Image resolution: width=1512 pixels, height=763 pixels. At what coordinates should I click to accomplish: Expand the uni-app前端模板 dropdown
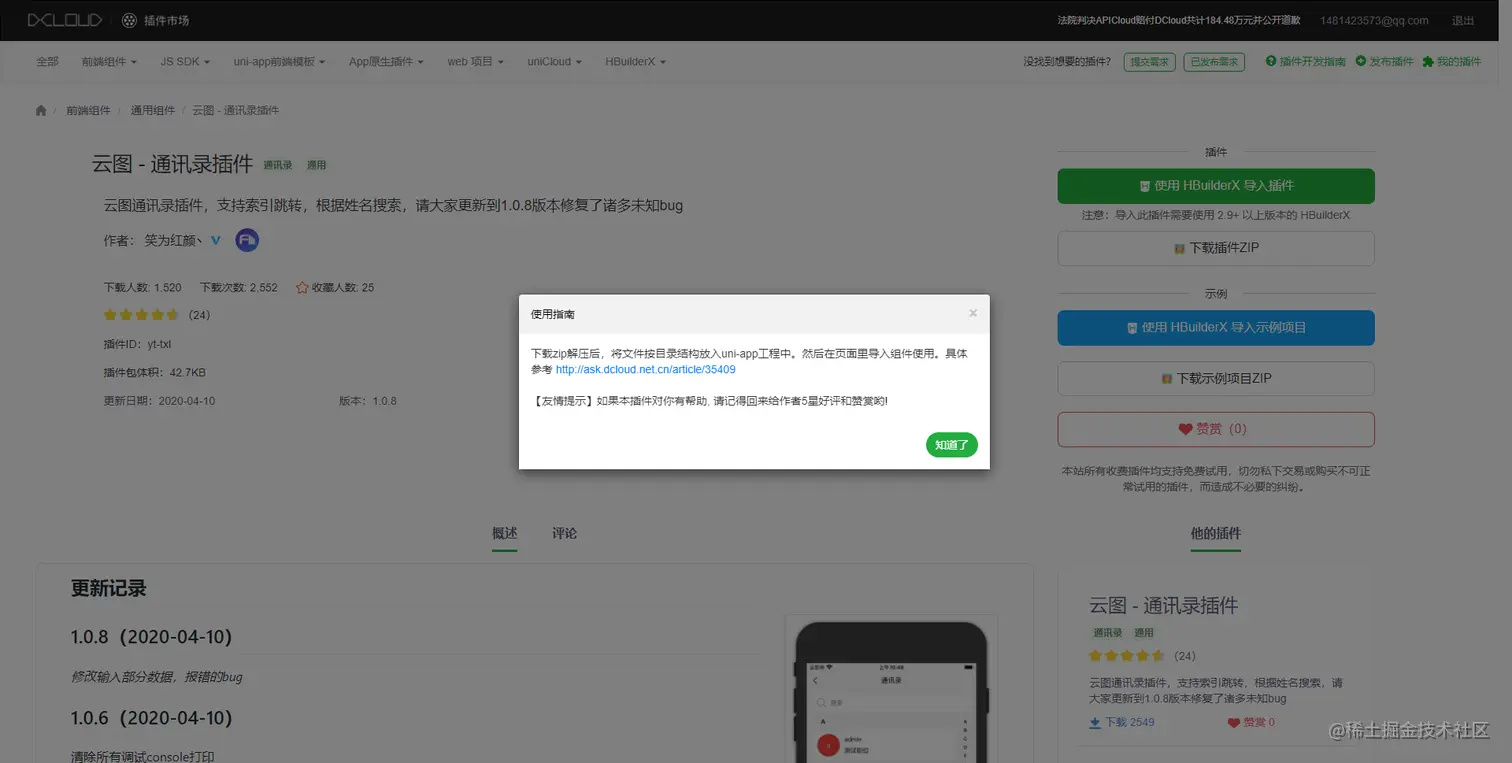point(280,61)
